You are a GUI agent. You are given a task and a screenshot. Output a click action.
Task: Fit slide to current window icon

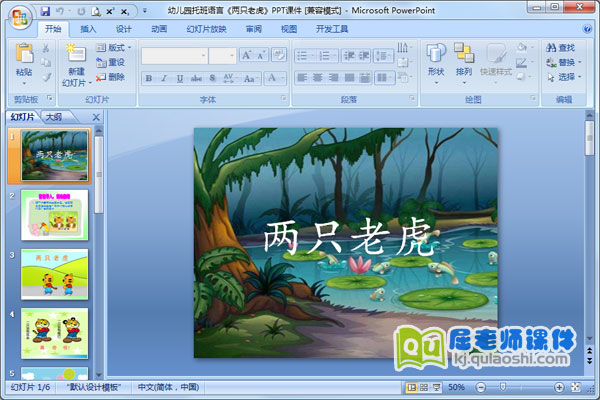point(576,387)
